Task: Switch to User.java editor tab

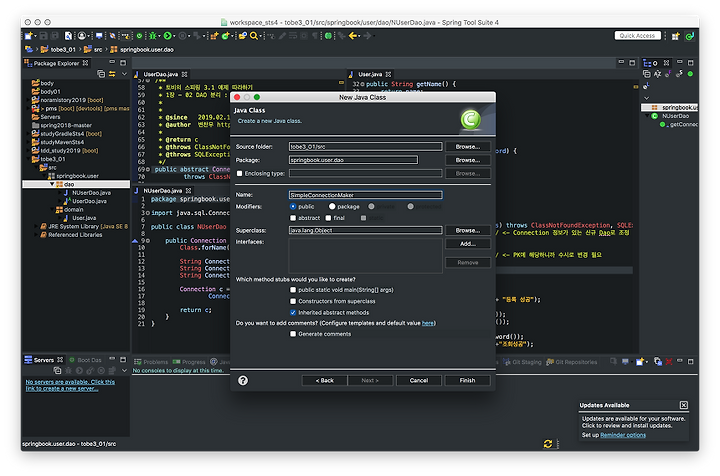Action: tap(370, 74)
